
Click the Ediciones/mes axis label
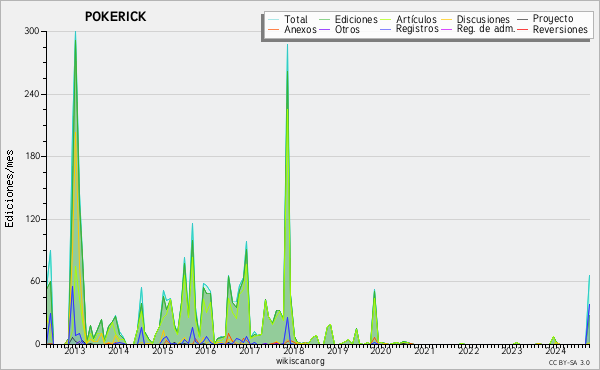tap(9, 189)
